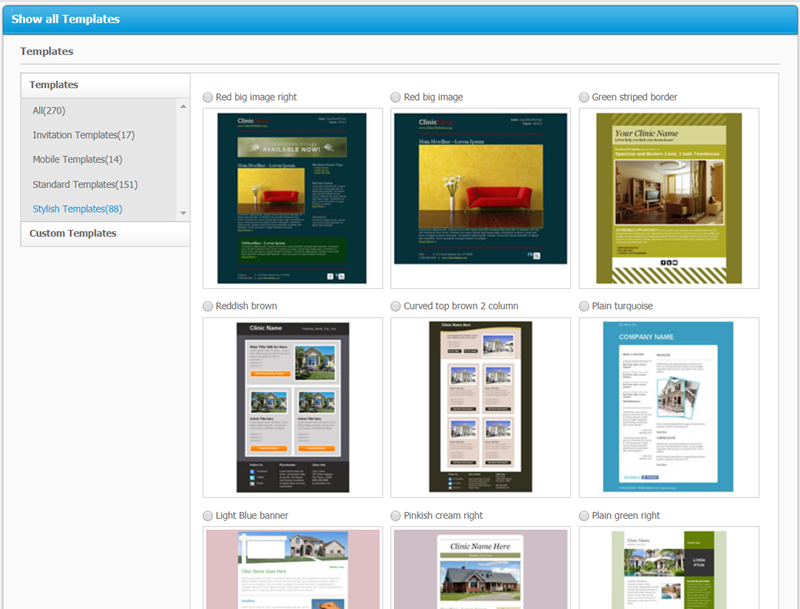Click the category list scroll up arrow
The image size is (800, 609).
coord(183,107)
